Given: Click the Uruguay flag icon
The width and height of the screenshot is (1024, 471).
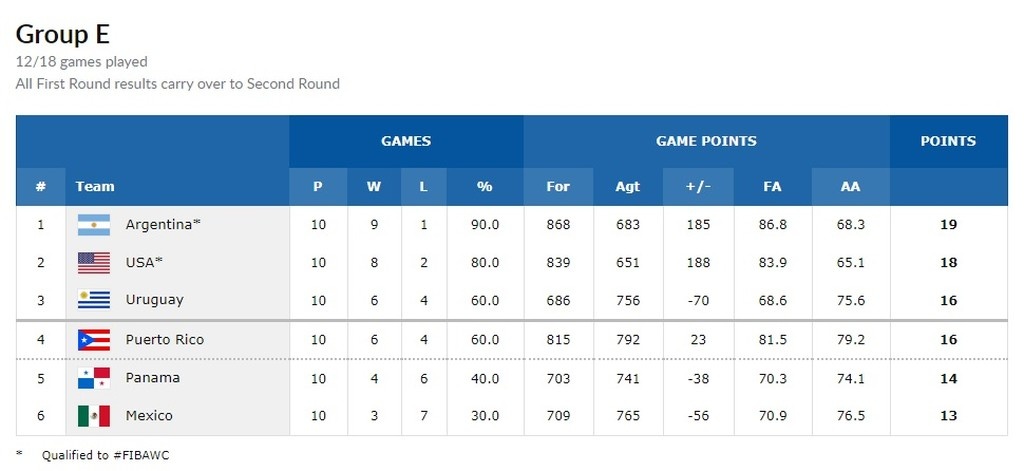Looking at the screenshot, I should click(x=93, y=300).
